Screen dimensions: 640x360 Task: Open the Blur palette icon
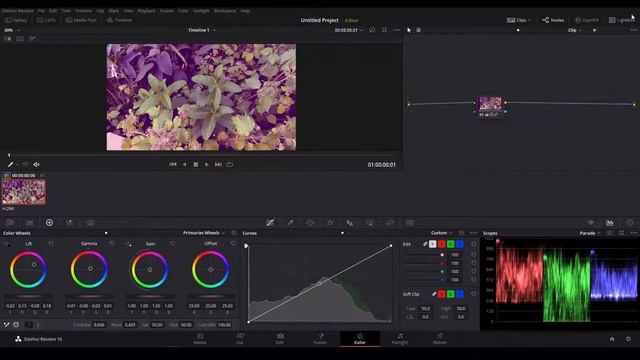pos(350,222)
